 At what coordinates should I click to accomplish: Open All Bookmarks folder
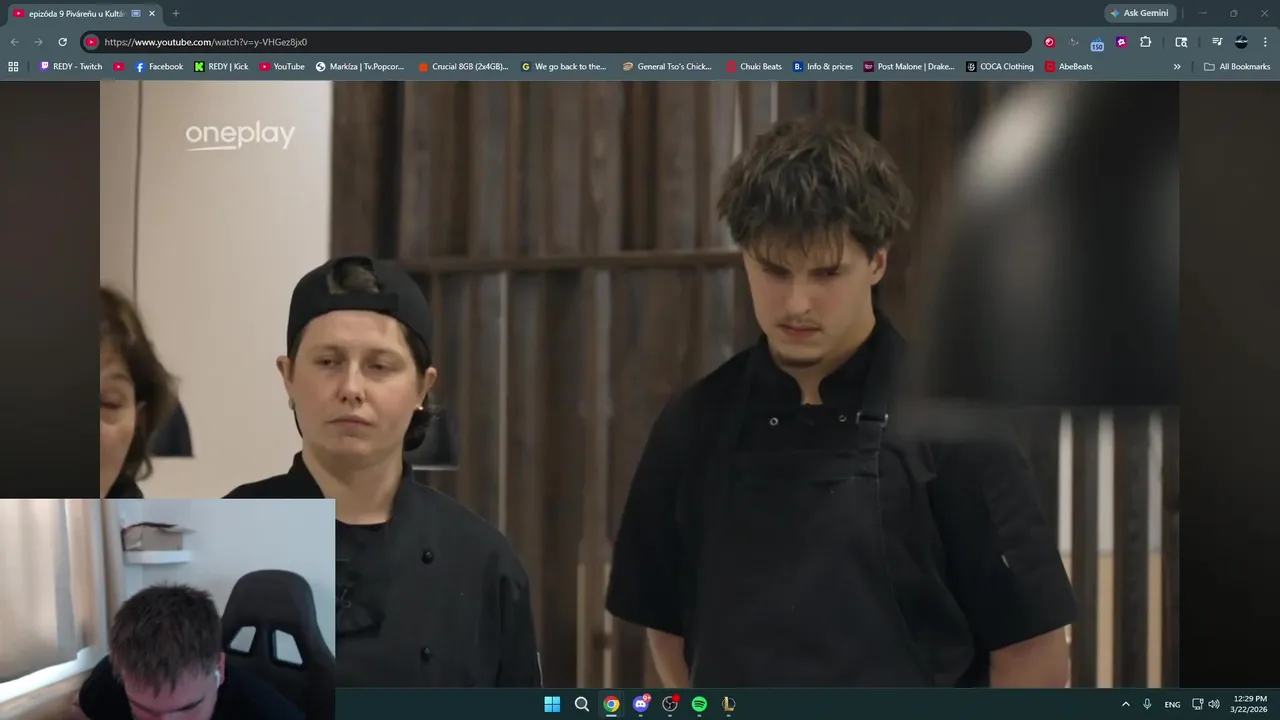(1237, 67)
